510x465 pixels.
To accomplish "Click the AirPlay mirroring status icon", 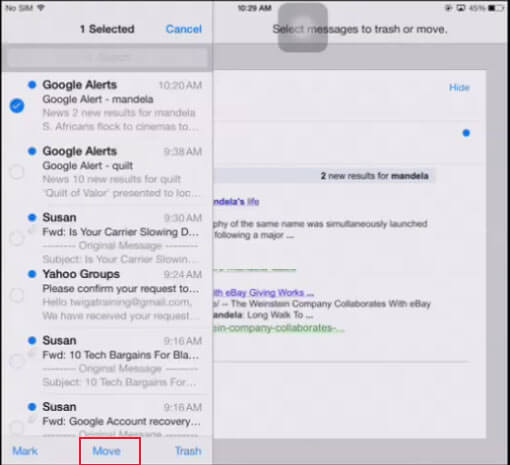I will pyautogui.click(x=461, y=8).
